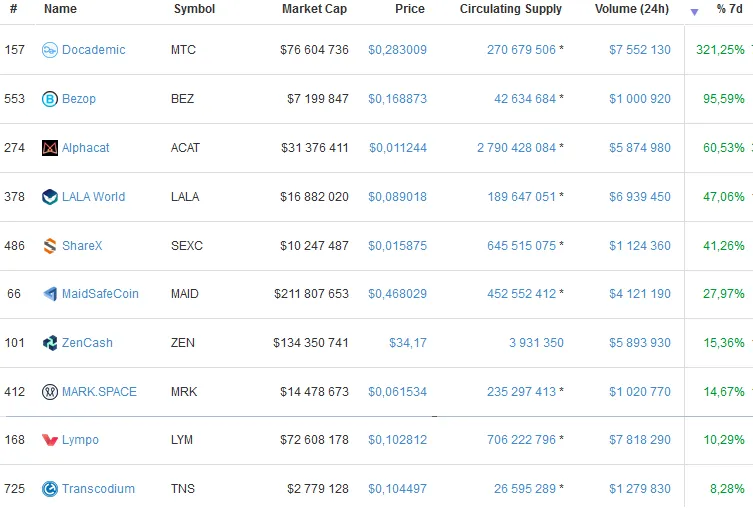Image resolution: width=753 pixels, height=510 pixels.
Task: Click the sort arrow beside % 7d
Action: point(694,12)
